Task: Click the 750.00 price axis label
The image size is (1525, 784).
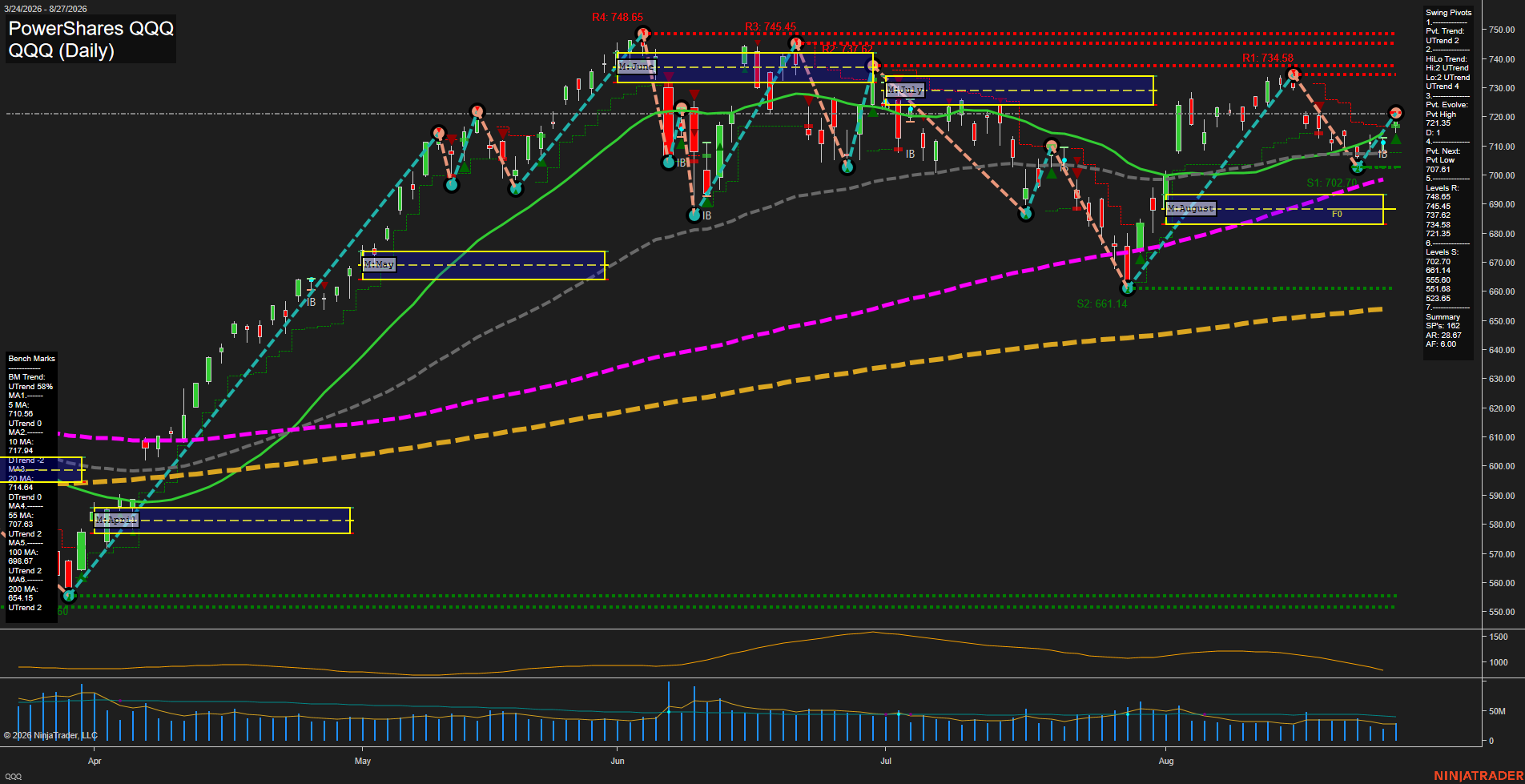Action: click(1502, 30)
